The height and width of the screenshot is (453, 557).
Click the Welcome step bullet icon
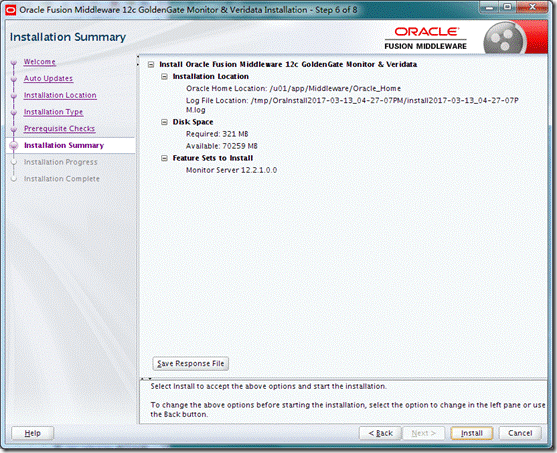[x=13, y=63]
